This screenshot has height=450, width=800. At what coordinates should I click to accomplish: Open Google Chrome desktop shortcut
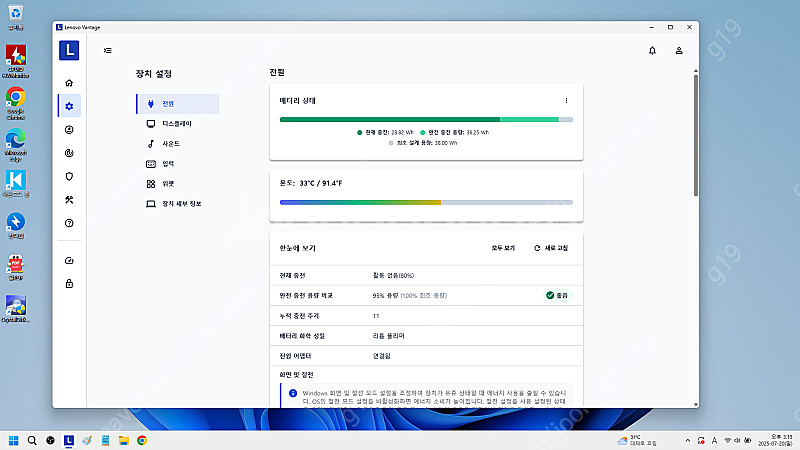click(x=16, y=103)
